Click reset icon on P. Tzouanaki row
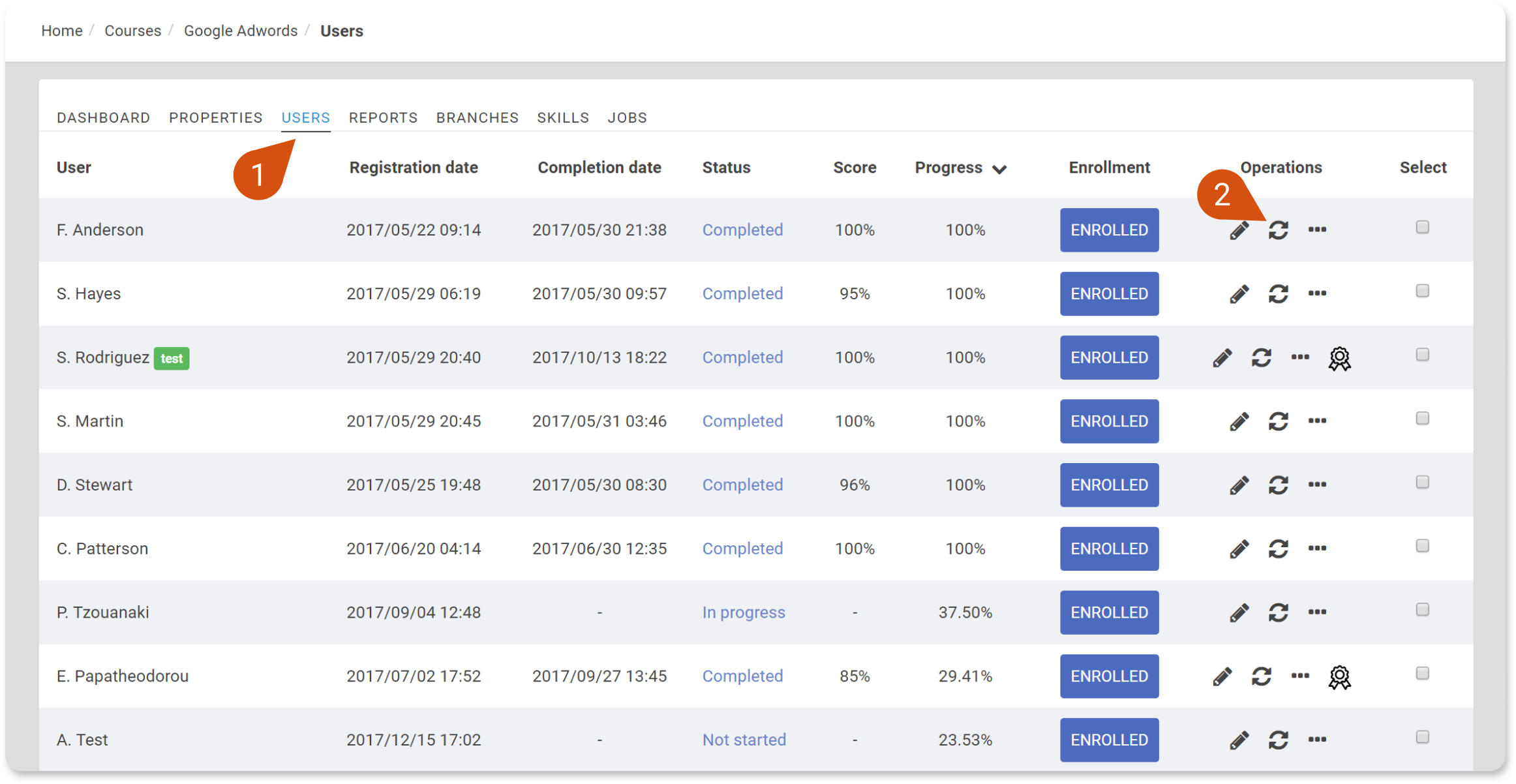The width and height of the screenshot is (1516, 784). click(x=1279, y=614)
